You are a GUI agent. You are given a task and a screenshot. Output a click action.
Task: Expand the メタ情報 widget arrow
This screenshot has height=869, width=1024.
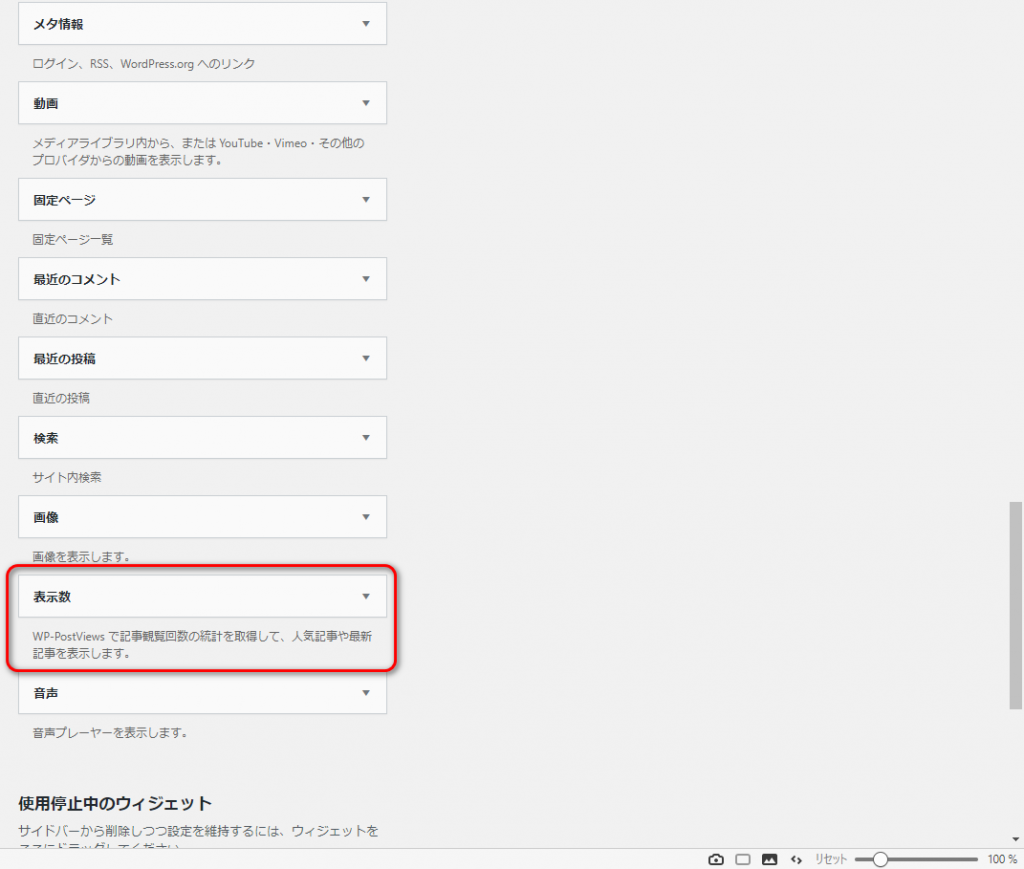pos(366,23)
